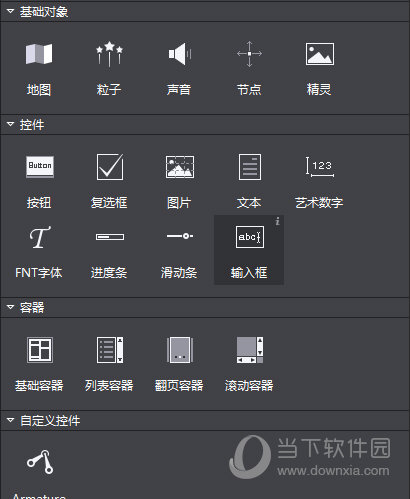Select the 节点 node object
Screen dimensions: 410x499
249,54
